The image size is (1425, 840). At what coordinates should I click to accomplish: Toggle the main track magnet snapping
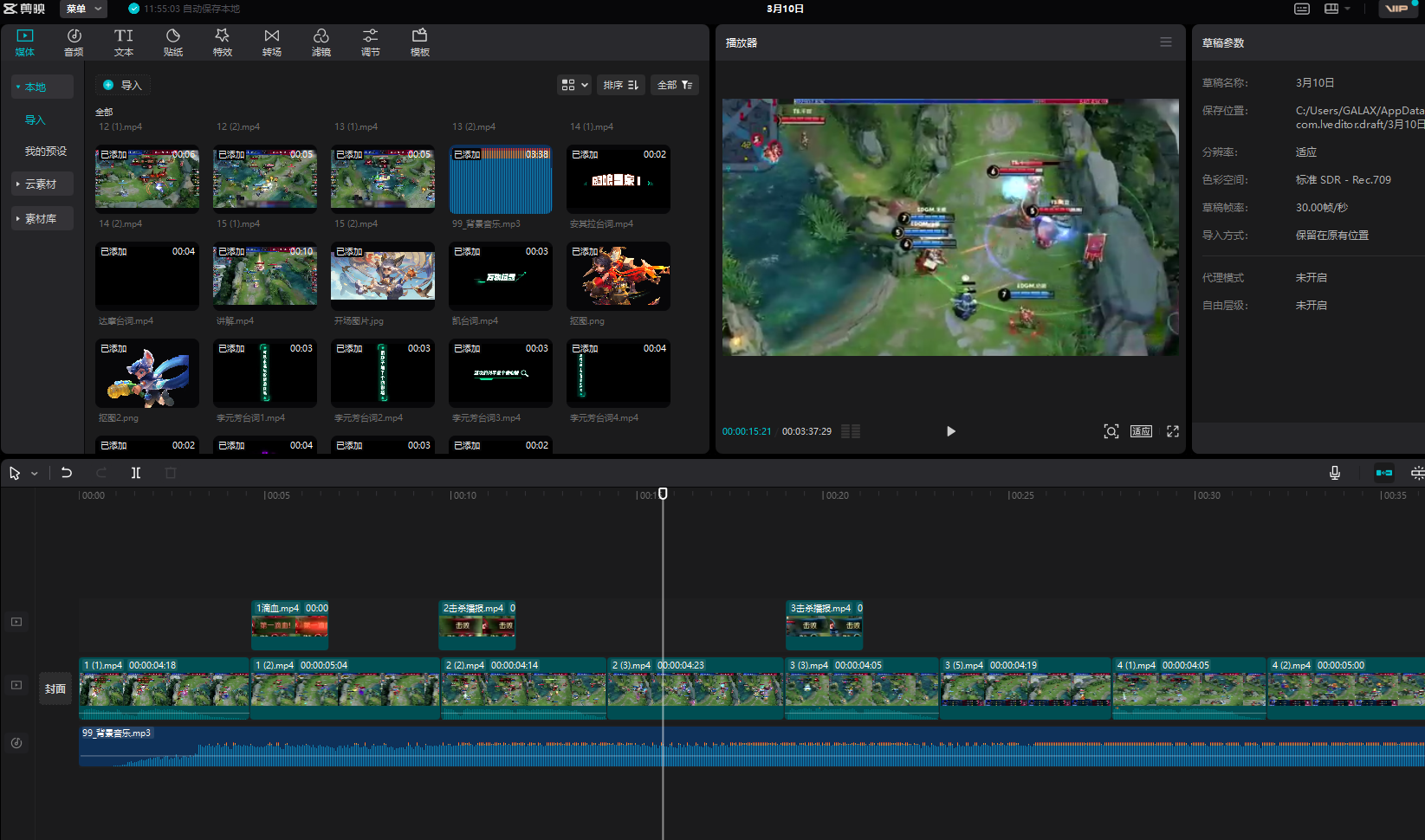pos(1383,473)
